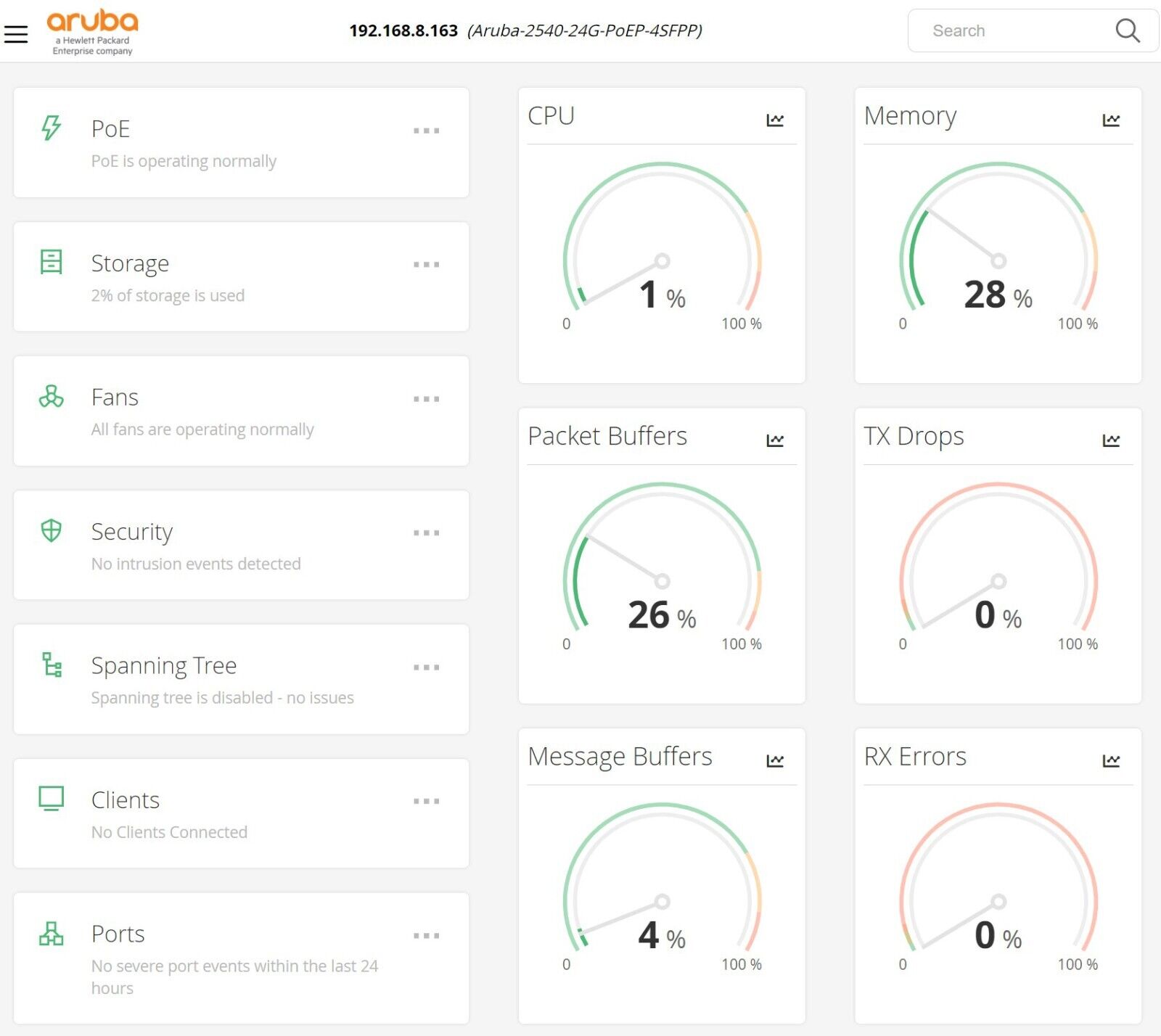Open the Ports card more options

tap(426, 936)
